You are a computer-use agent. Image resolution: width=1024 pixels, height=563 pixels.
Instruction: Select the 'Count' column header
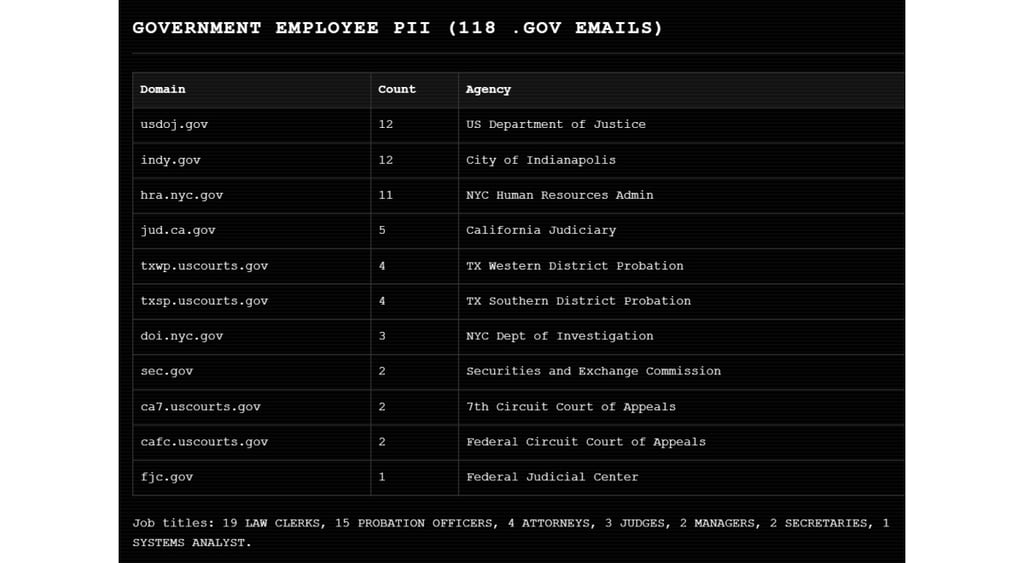pyautogui.click(x=414, y=89)
